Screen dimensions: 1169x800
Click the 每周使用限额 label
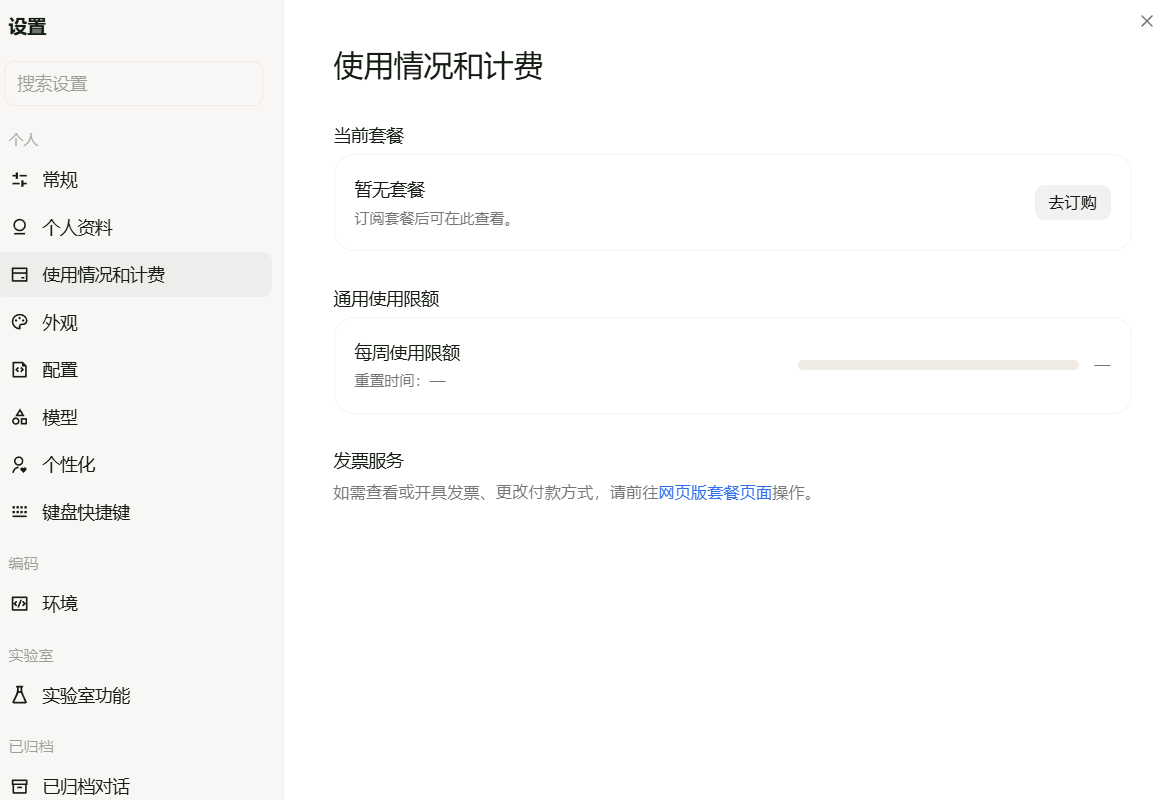click(407, 353)
